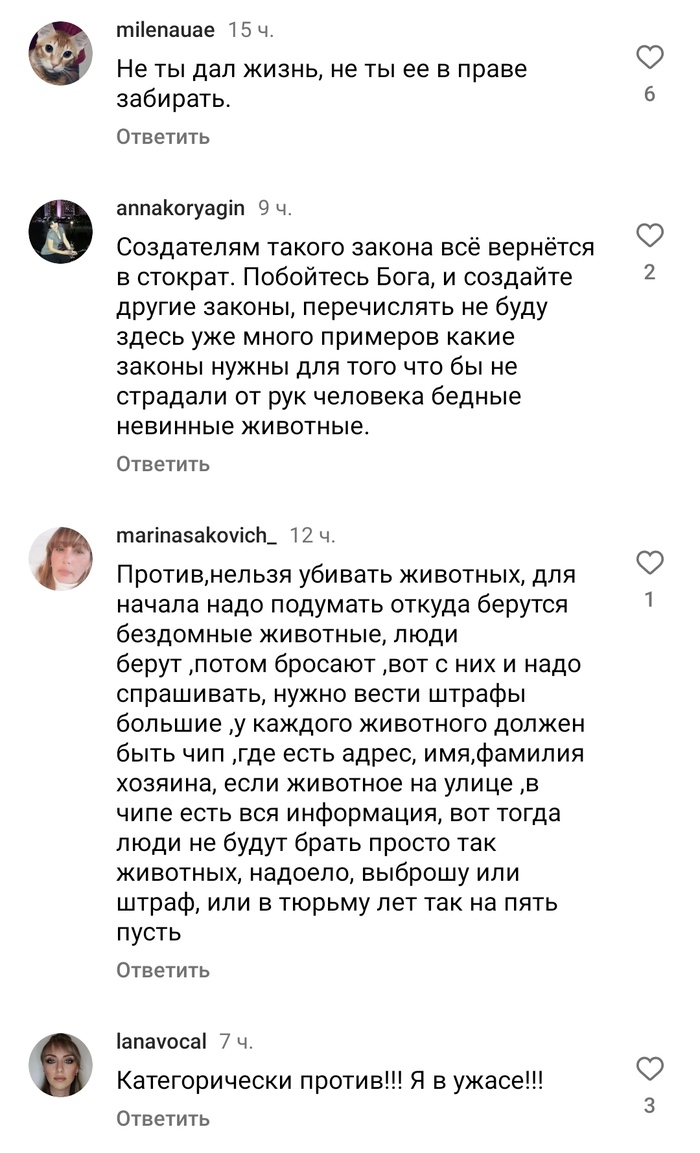Open milenauae's cat profile picture
This screenshot has width=700, height=1153.
60,54
